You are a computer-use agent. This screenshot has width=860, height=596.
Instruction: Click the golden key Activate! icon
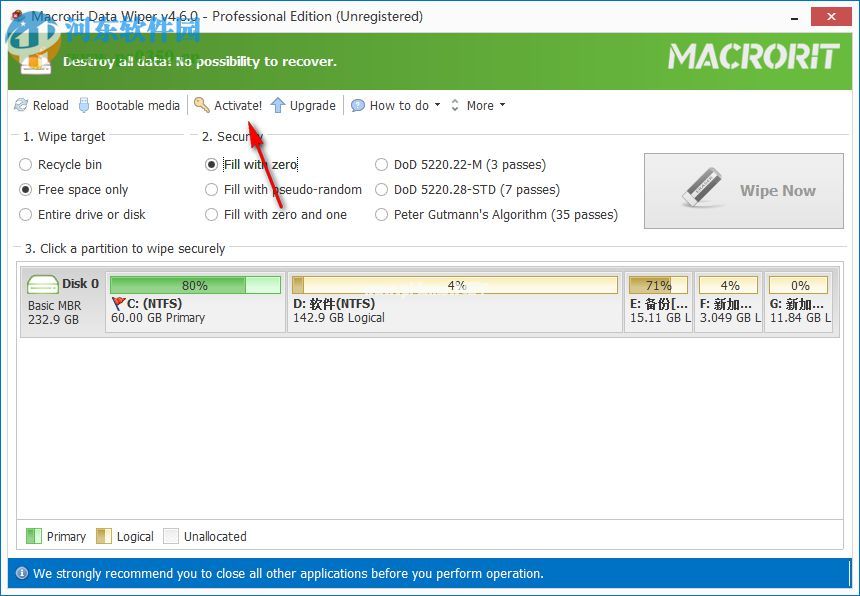[202, 105]
